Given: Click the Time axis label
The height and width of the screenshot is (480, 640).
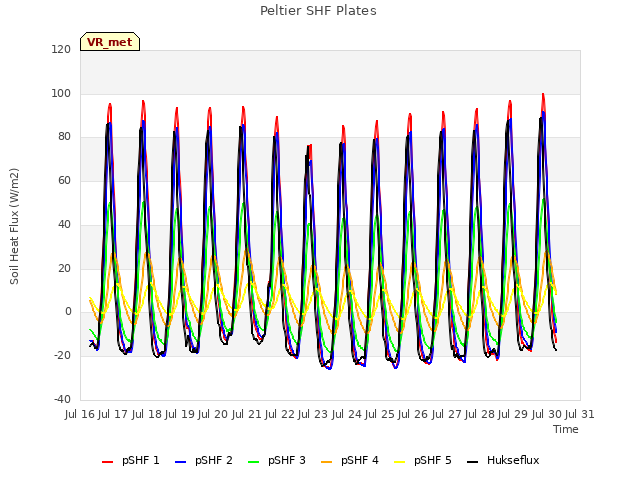Looking at the screenshot, I should [x=566, y=429].
